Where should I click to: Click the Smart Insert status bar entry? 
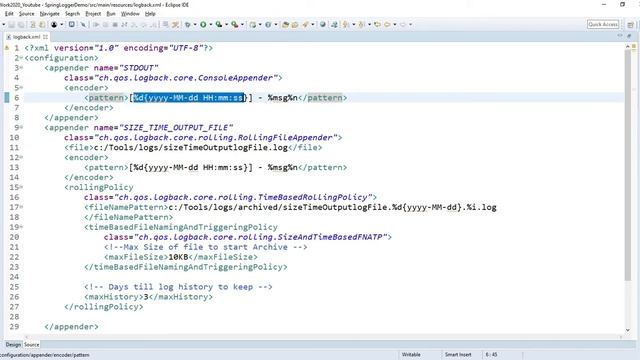point(458,355)
